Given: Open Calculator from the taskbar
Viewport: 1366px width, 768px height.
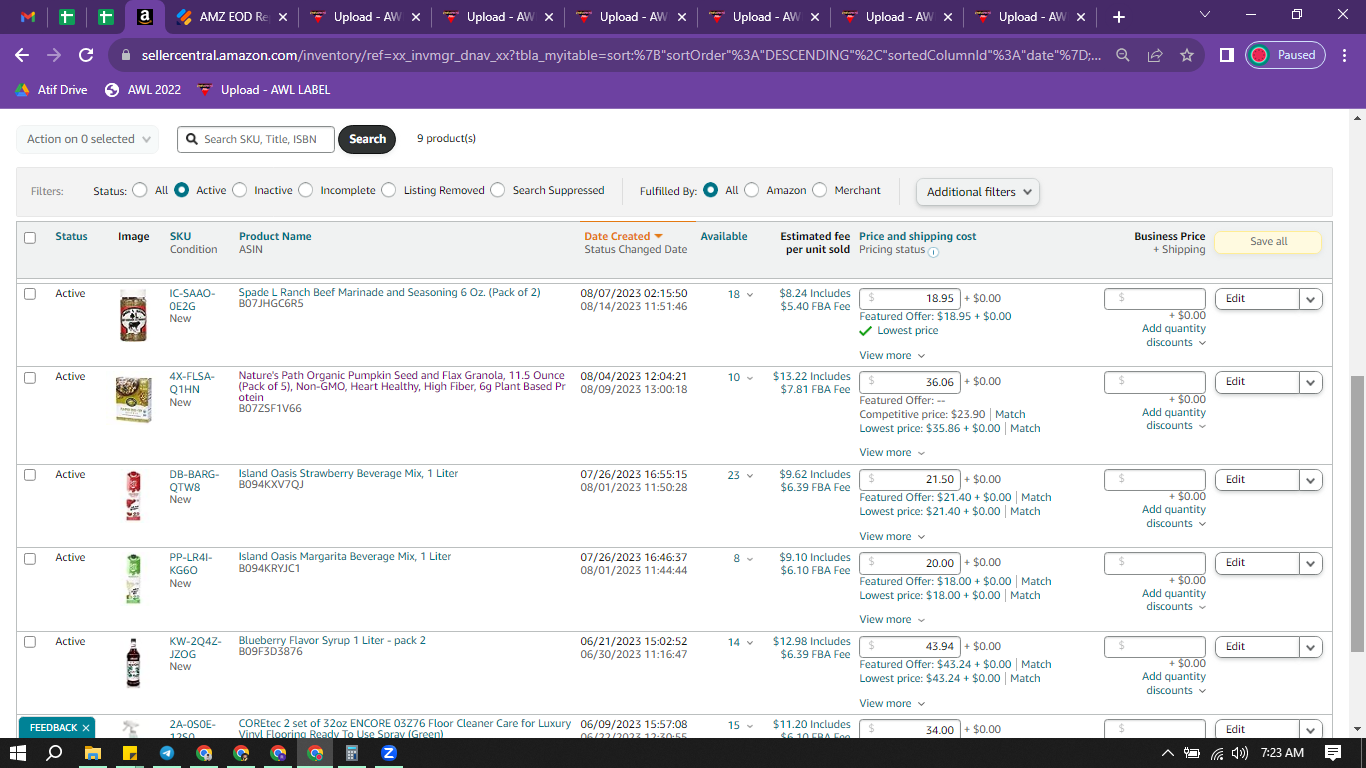Looking at the screenshot, I should 352,753.
